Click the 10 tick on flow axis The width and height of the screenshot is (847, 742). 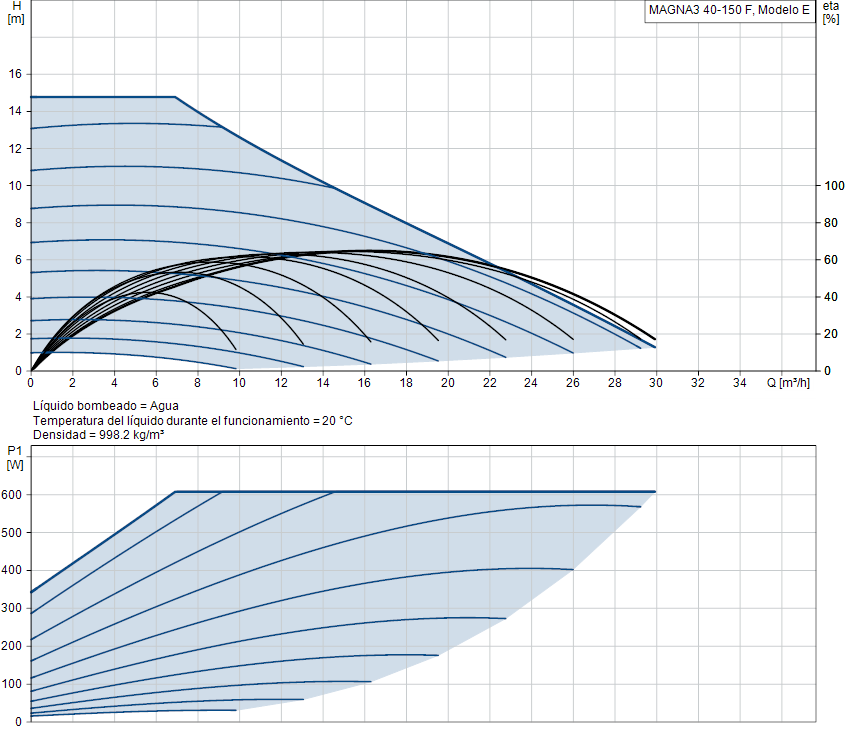pos(239,382)
